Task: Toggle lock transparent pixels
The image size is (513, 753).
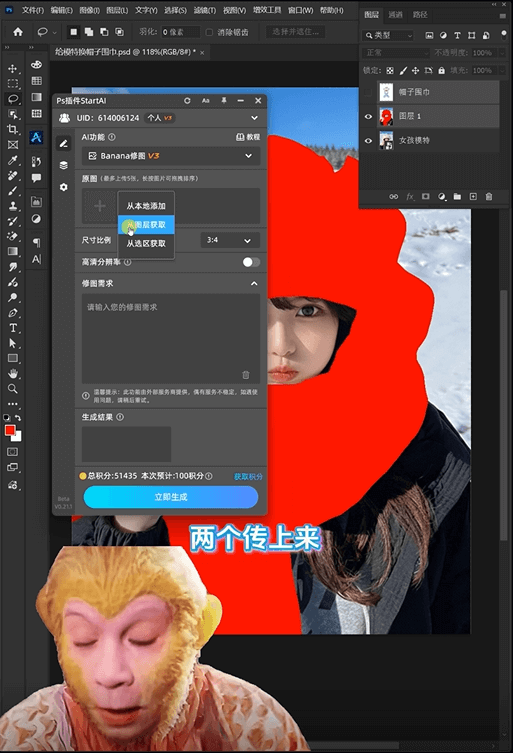Action: [390, 71]
